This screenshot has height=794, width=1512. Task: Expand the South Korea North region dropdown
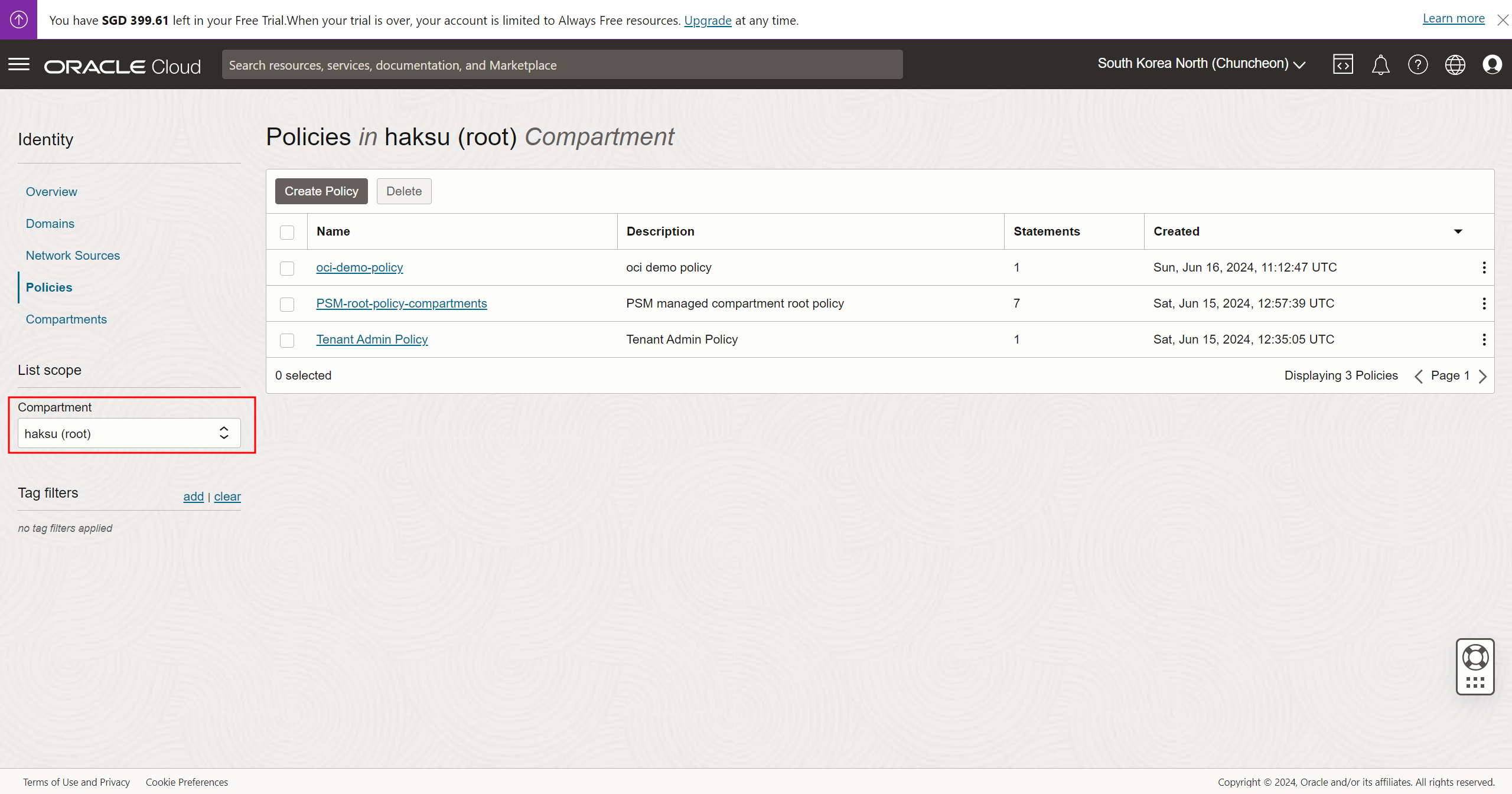coord(1201,64)
